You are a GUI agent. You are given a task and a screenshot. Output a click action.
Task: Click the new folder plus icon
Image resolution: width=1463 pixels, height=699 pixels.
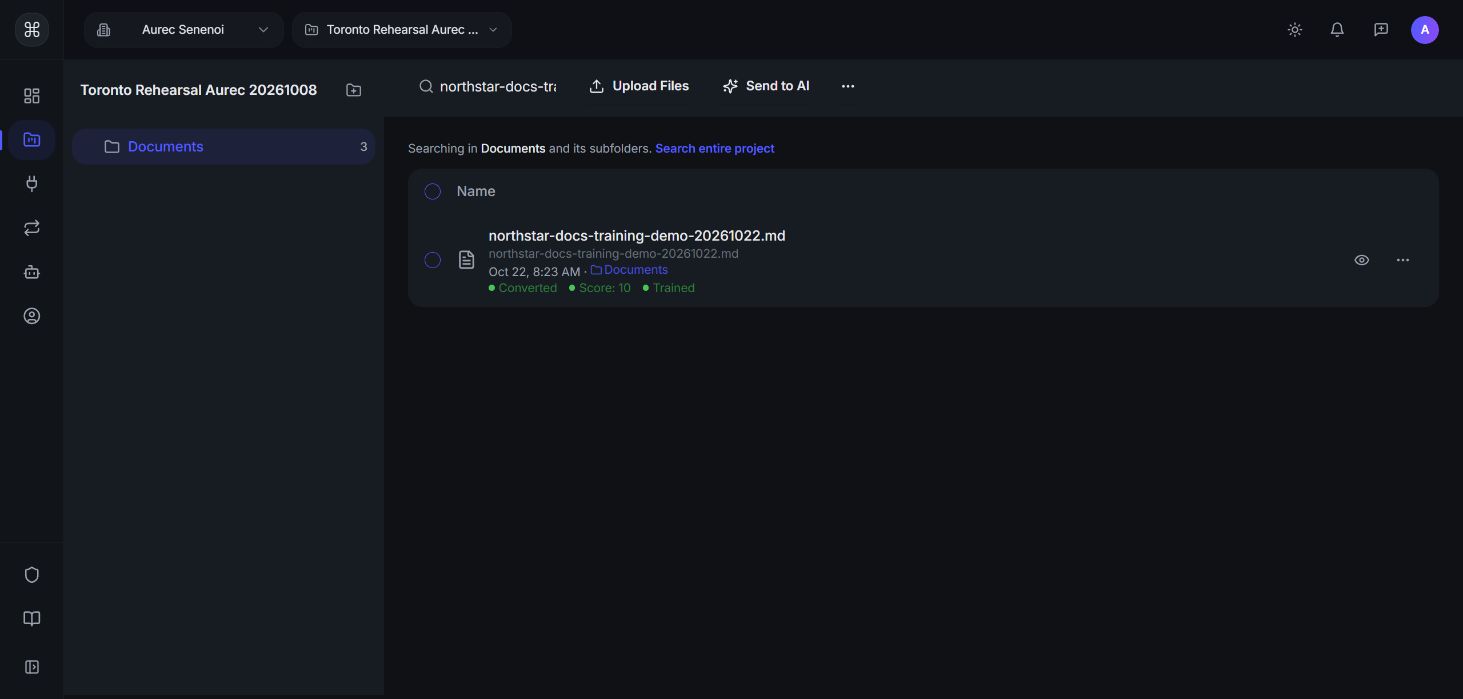[354, 90]
